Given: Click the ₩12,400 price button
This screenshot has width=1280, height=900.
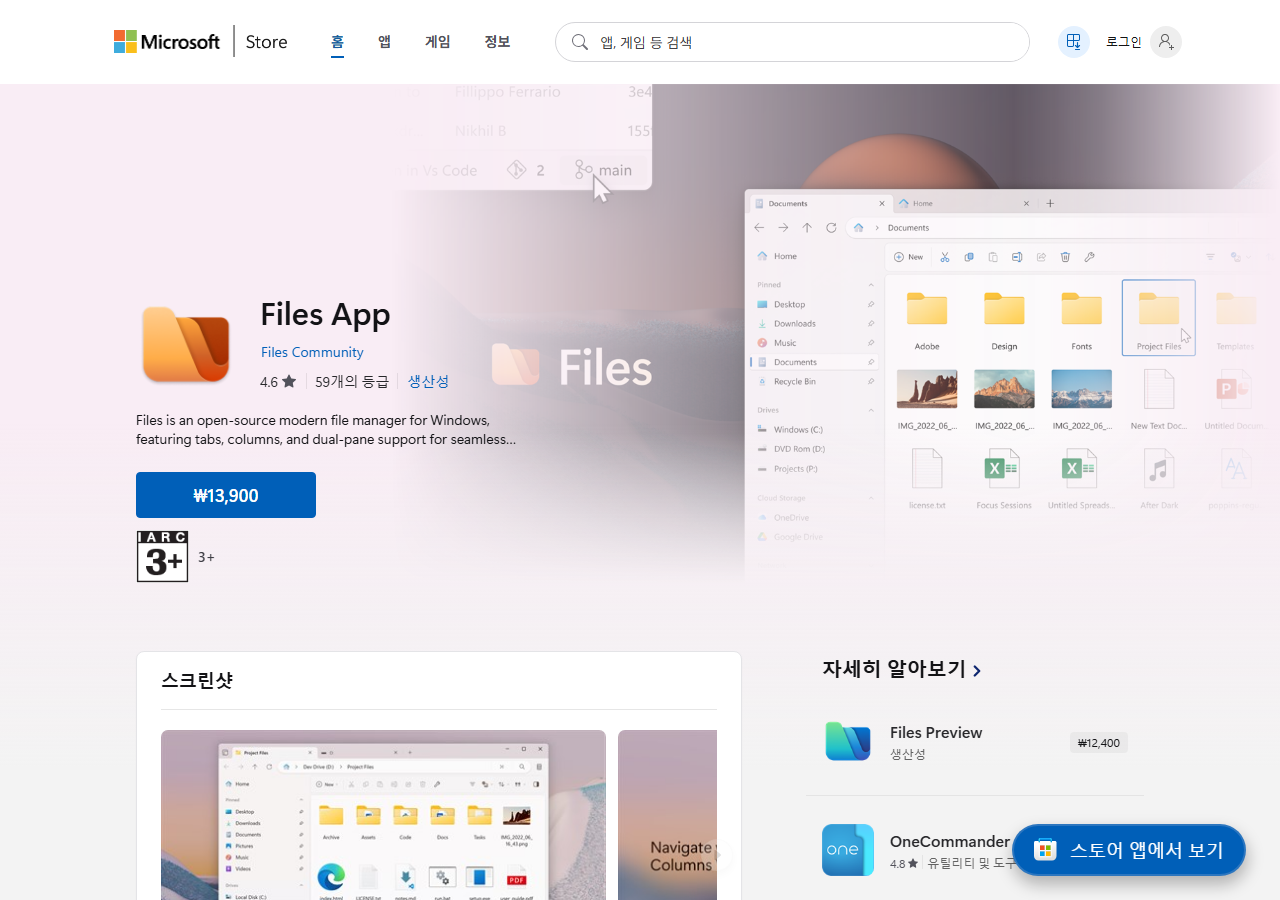Looking at the screenshot, I should [x=1099, y=742].
